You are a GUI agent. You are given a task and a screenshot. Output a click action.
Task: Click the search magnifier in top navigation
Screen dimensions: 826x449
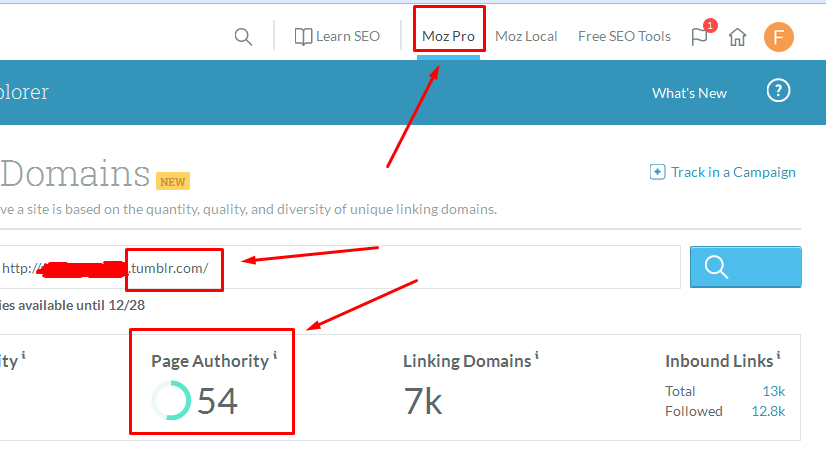(243, 37)
